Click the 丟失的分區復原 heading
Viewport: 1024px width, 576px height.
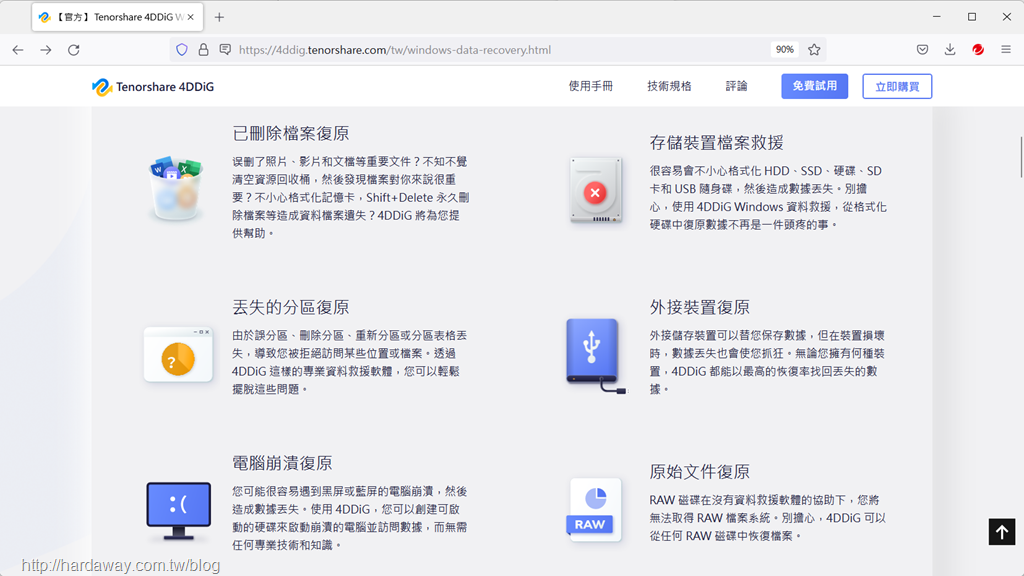pos(291,307)
